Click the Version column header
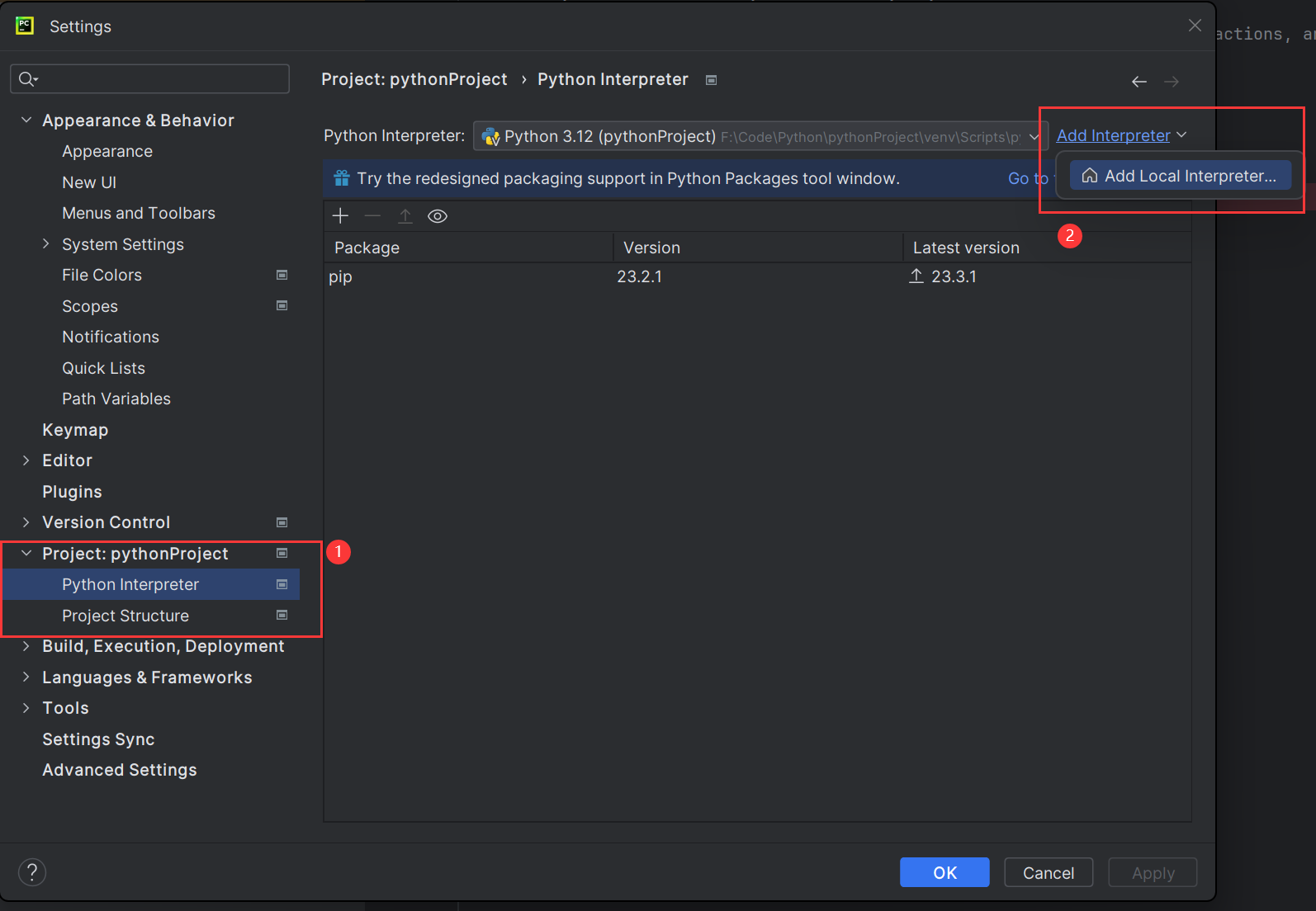Viewport: 1316px width, 911px height. click(x=758, y=248)
